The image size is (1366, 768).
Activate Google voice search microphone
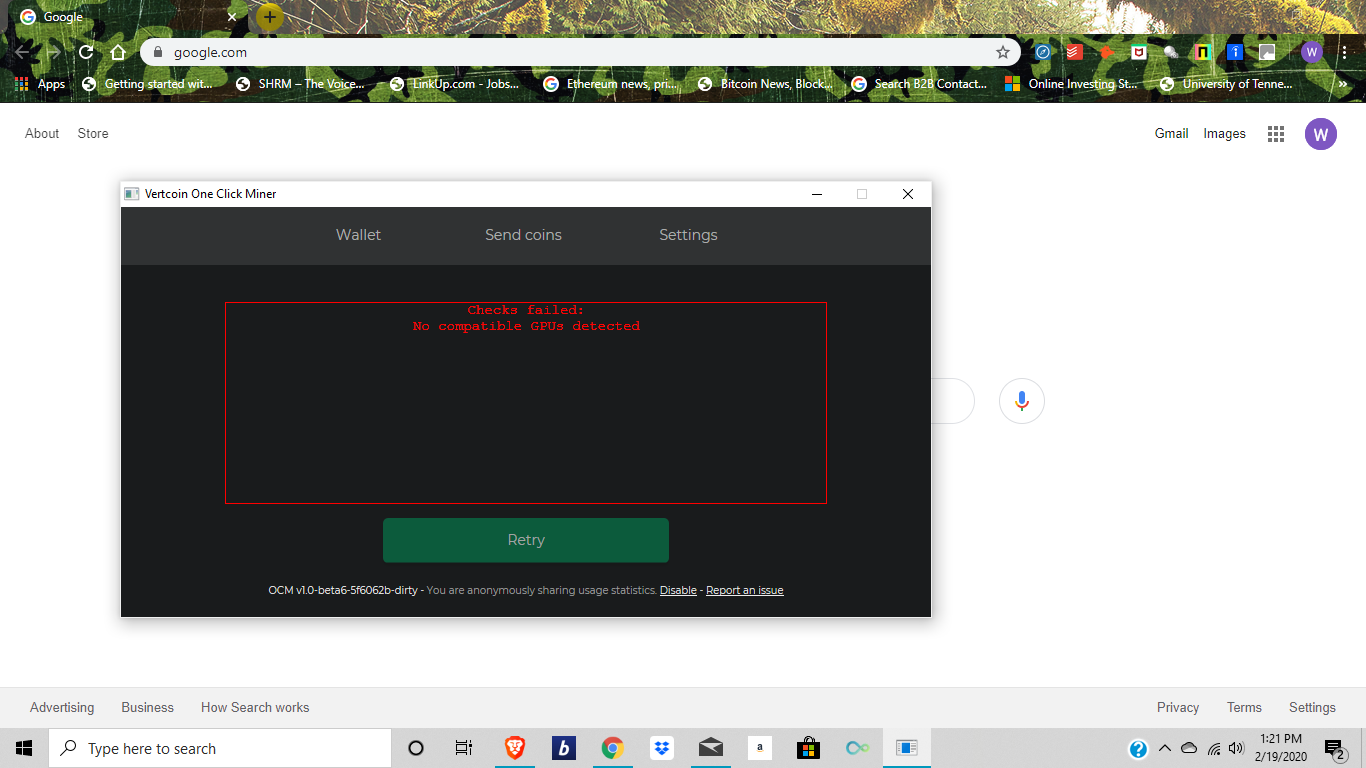click(1021, 400)
